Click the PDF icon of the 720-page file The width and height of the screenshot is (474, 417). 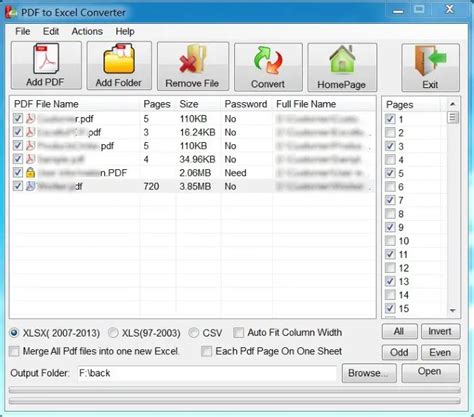click(x=30, y=186)
